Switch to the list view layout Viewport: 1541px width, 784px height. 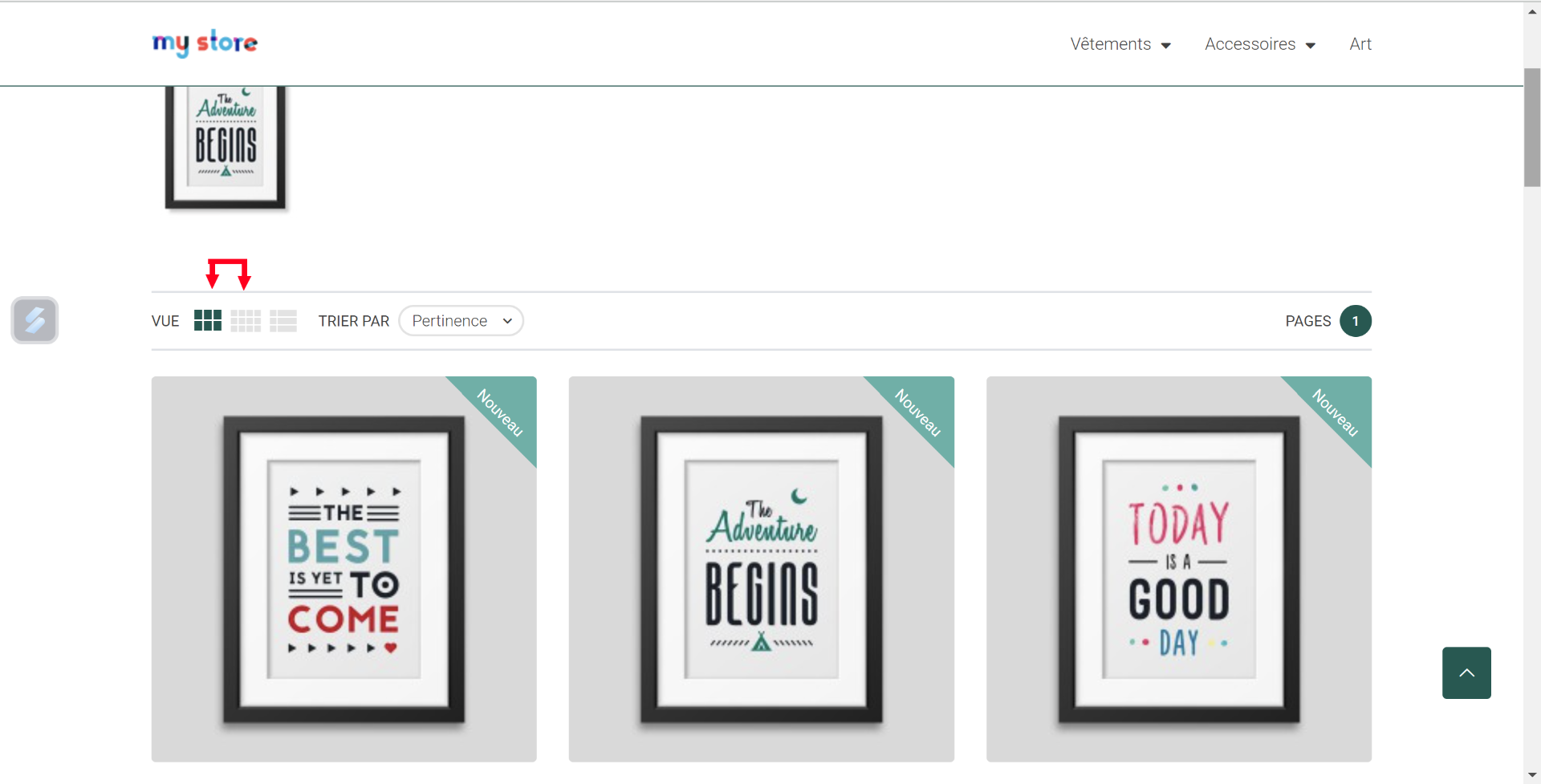[x=283, y=321]
